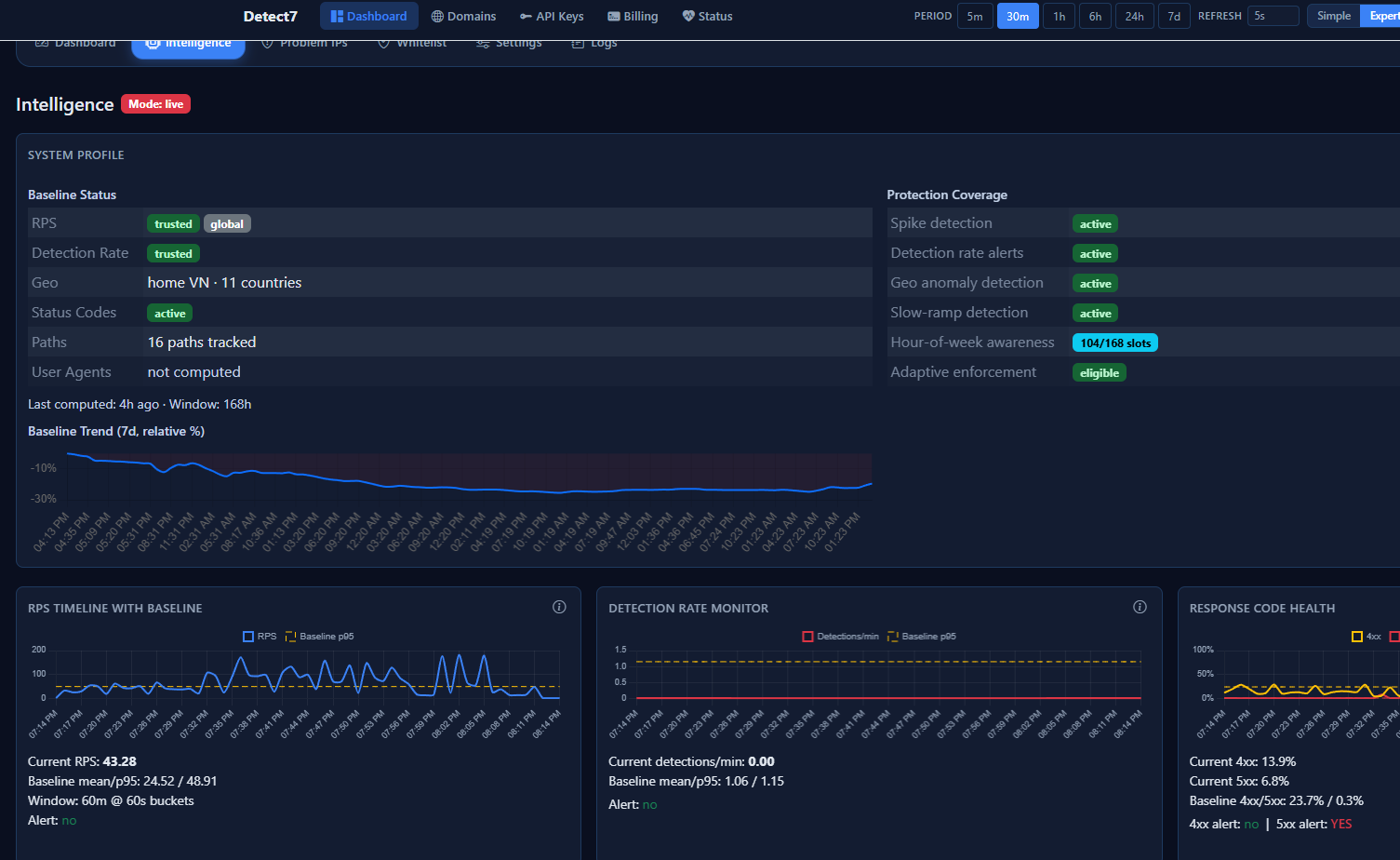The height and width of the screenshot is (860, 1400).
Task: Open the Refresh interval dropdown
Action: [1273, 16]
